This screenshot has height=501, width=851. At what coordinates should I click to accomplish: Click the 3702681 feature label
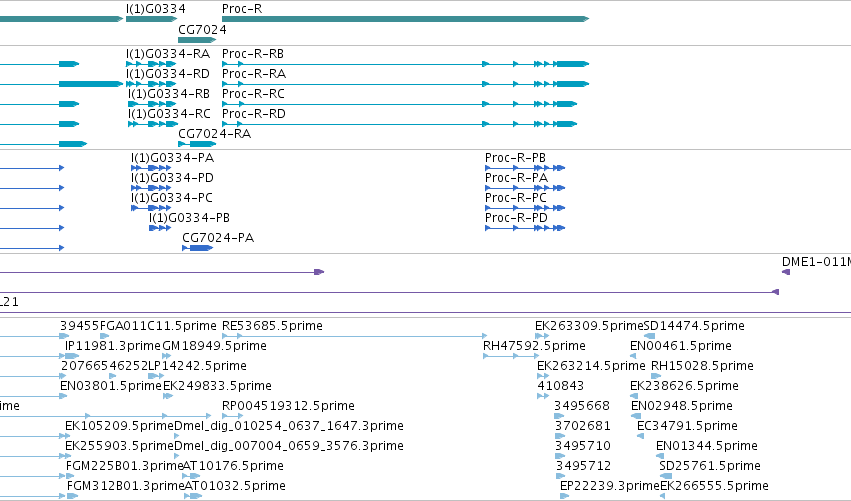[x=583, y=426]
